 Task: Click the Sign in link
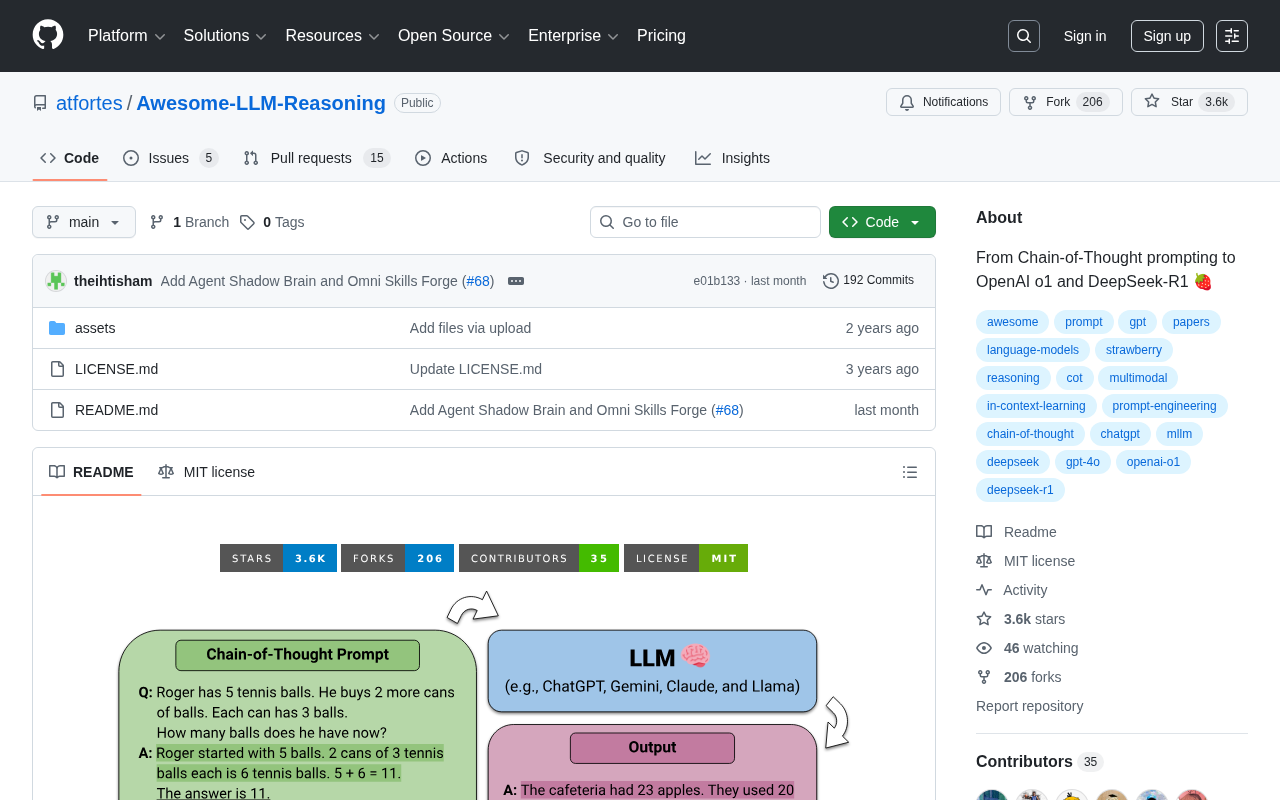click(1085, 36)
